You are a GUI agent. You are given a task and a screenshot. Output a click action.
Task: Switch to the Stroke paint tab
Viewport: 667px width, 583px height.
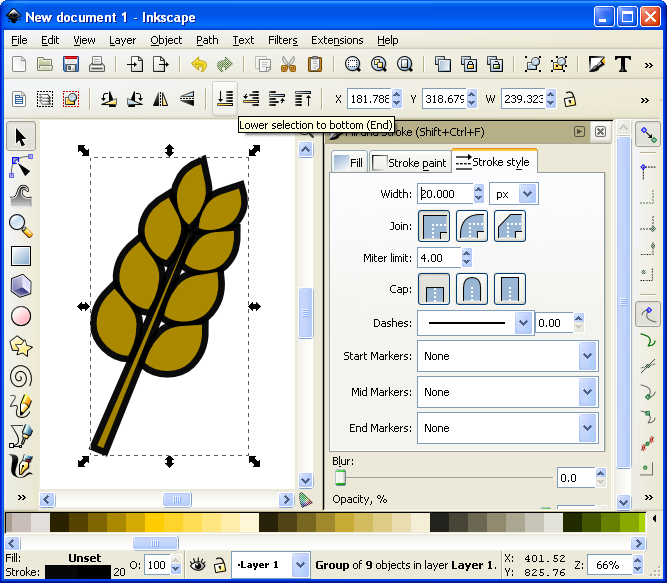410,162
